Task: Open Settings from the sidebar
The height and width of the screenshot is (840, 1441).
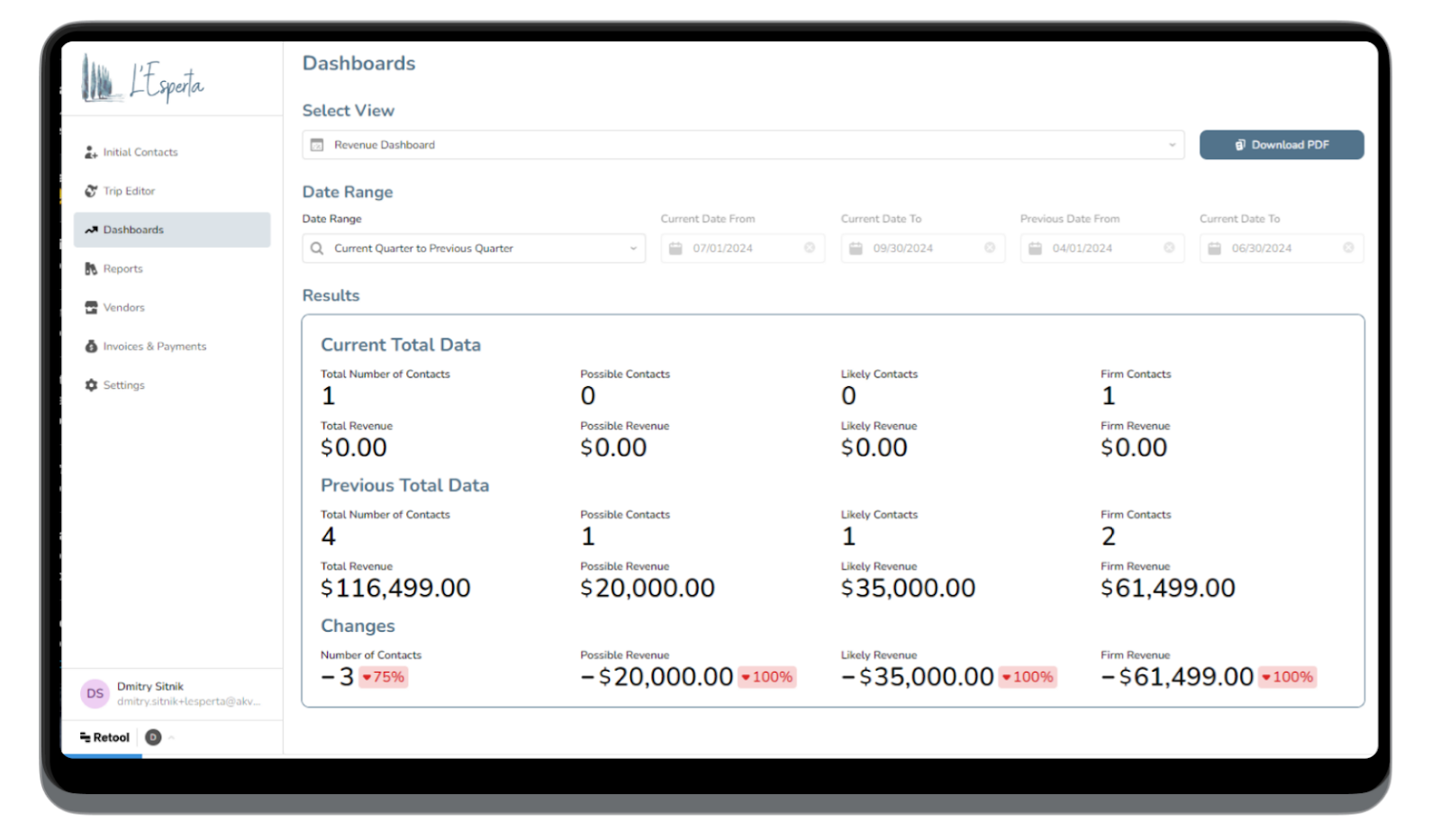Action: [x=172, y=384]
